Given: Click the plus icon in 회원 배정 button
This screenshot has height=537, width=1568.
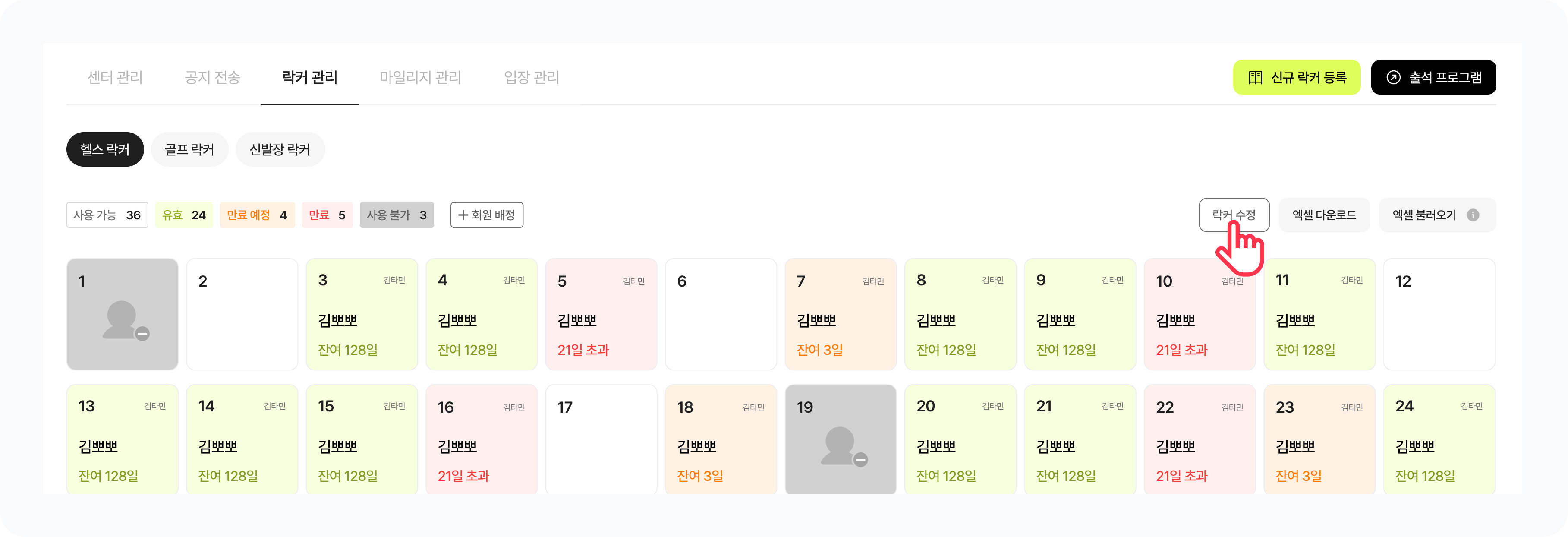Looking at the screenshot, I should click(463, 215).
